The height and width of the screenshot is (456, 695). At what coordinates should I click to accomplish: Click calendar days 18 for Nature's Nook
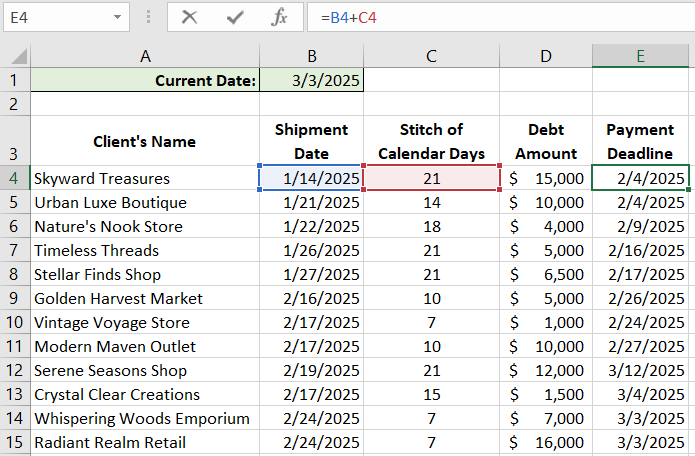431,226
